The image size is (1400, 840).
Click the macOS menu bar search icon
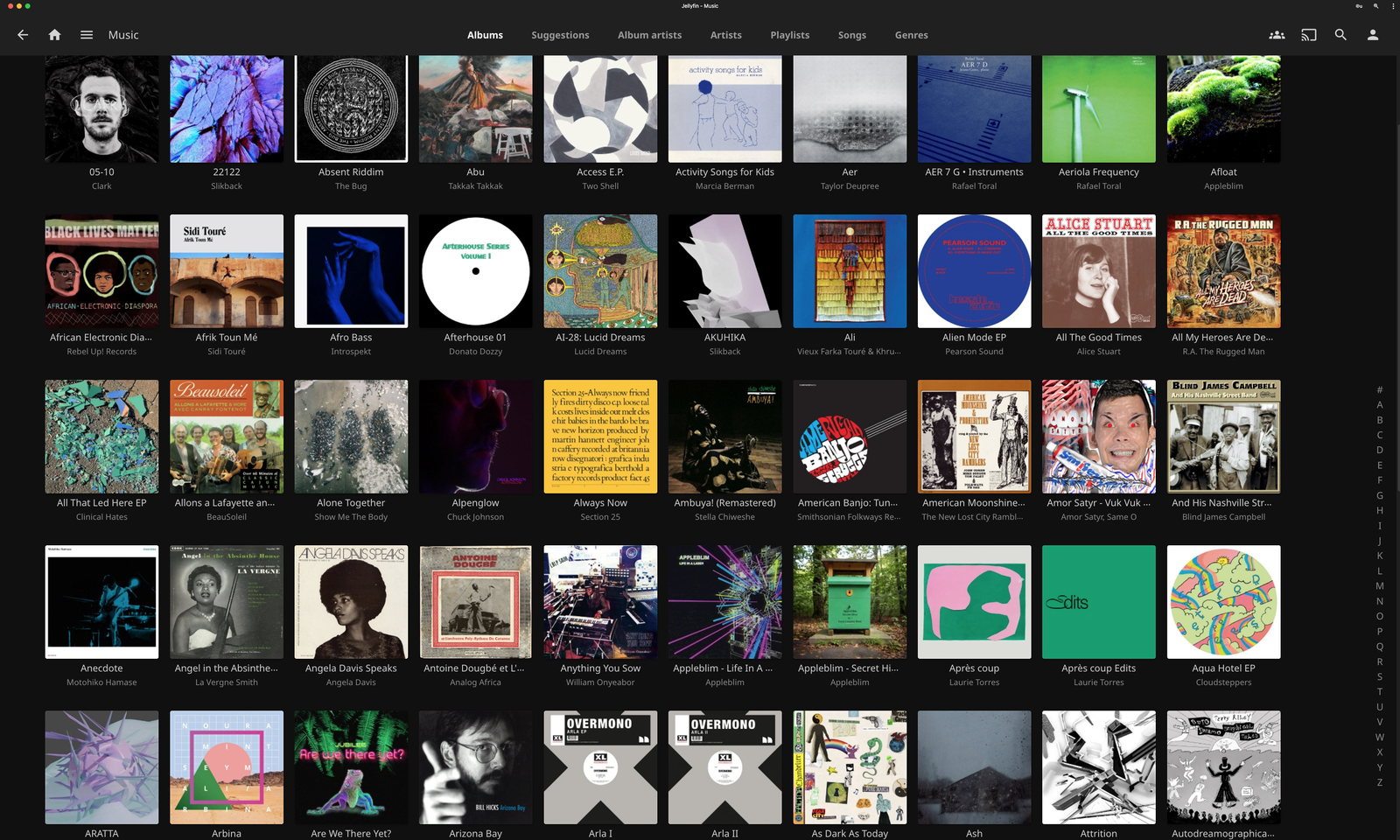point(1375,5)
